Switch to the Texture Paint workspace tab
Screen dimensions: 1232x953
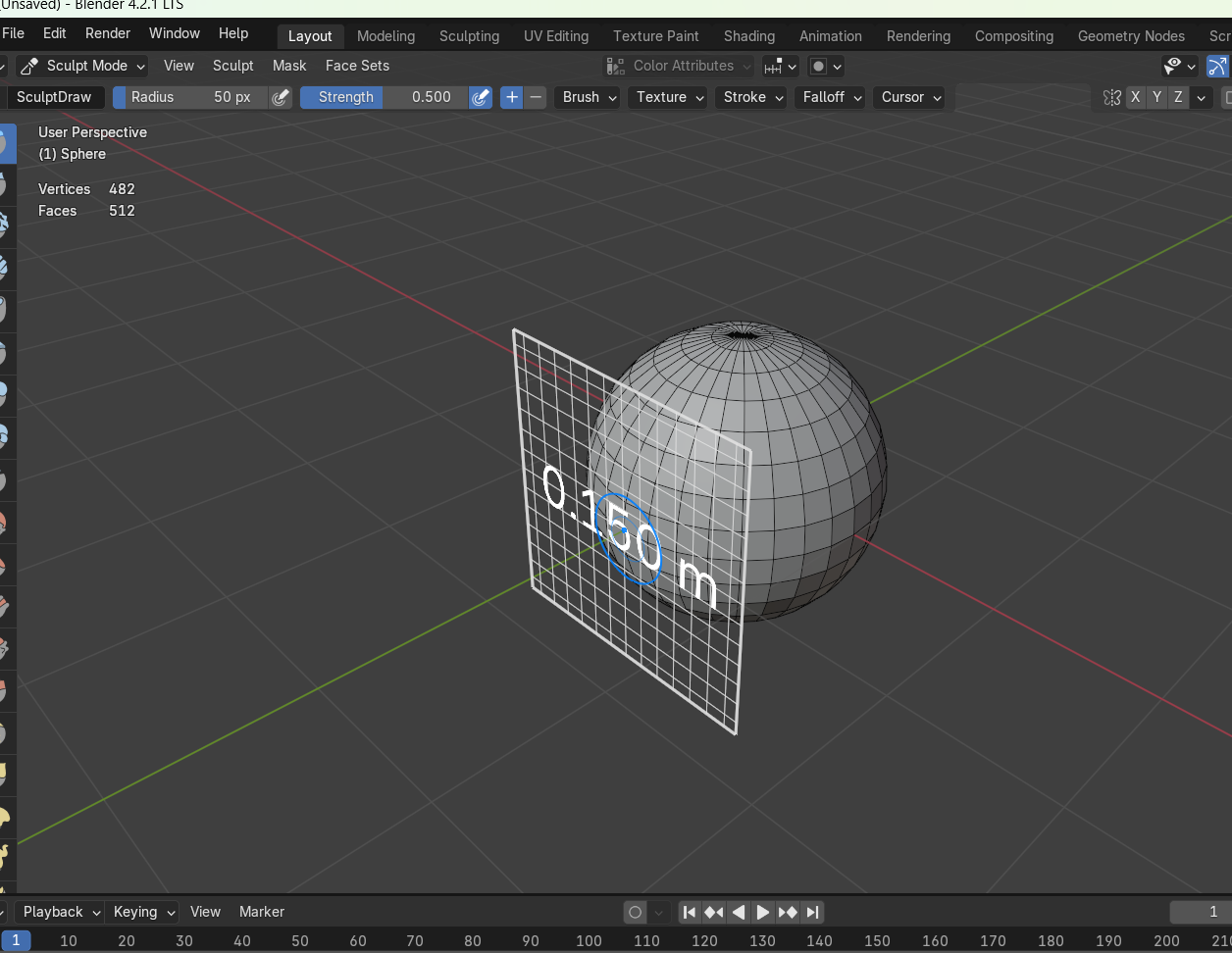click(x=656, y=36)
